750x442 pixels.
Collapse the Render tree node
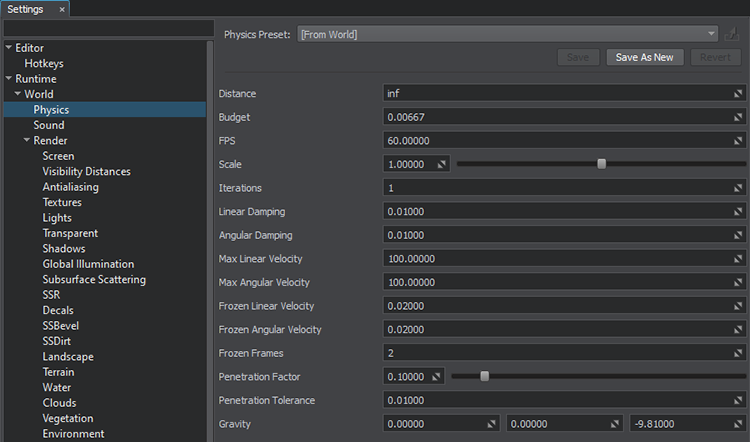click(27, 141)
